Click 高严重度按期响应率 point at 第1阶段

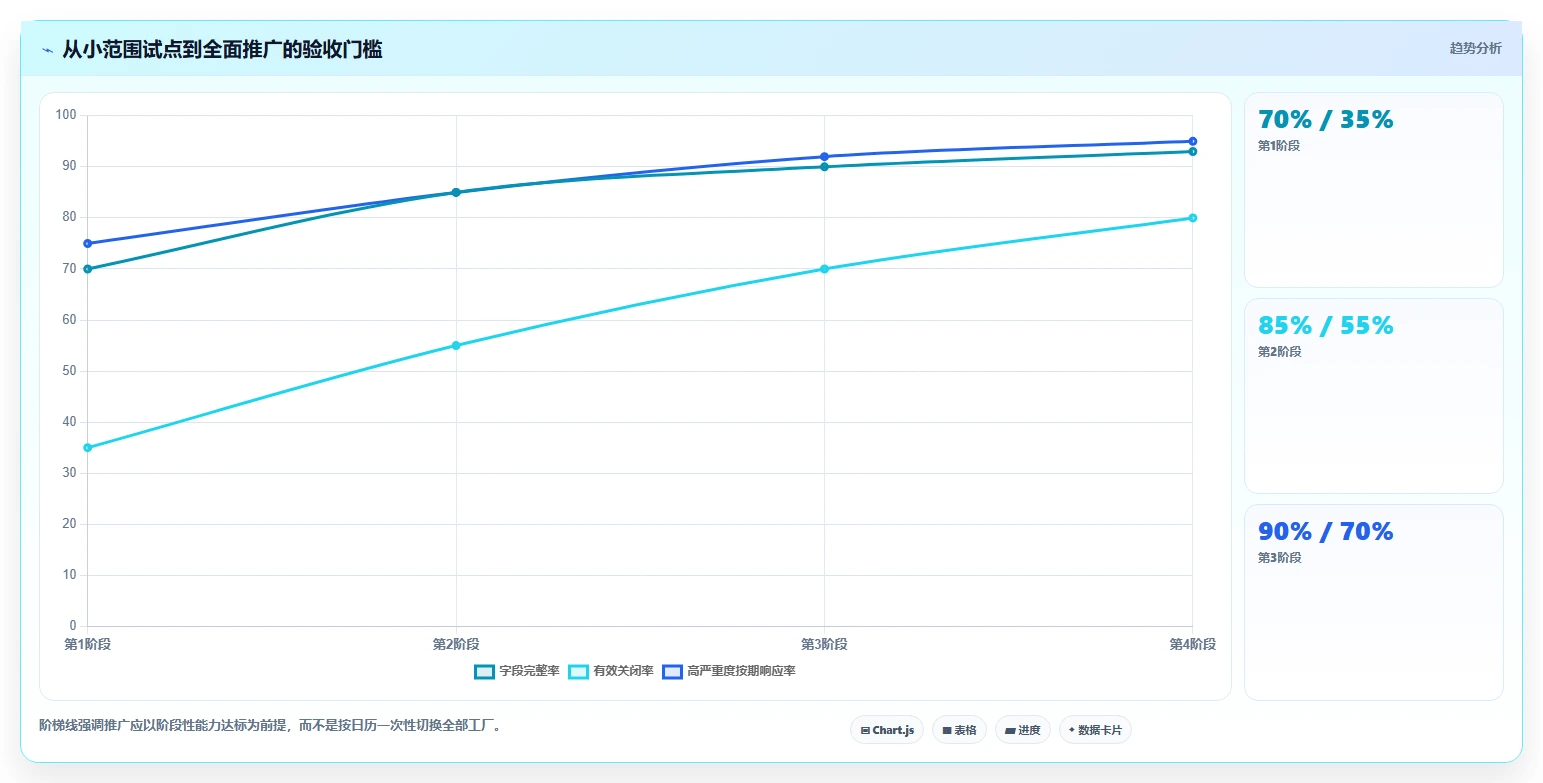88,244
